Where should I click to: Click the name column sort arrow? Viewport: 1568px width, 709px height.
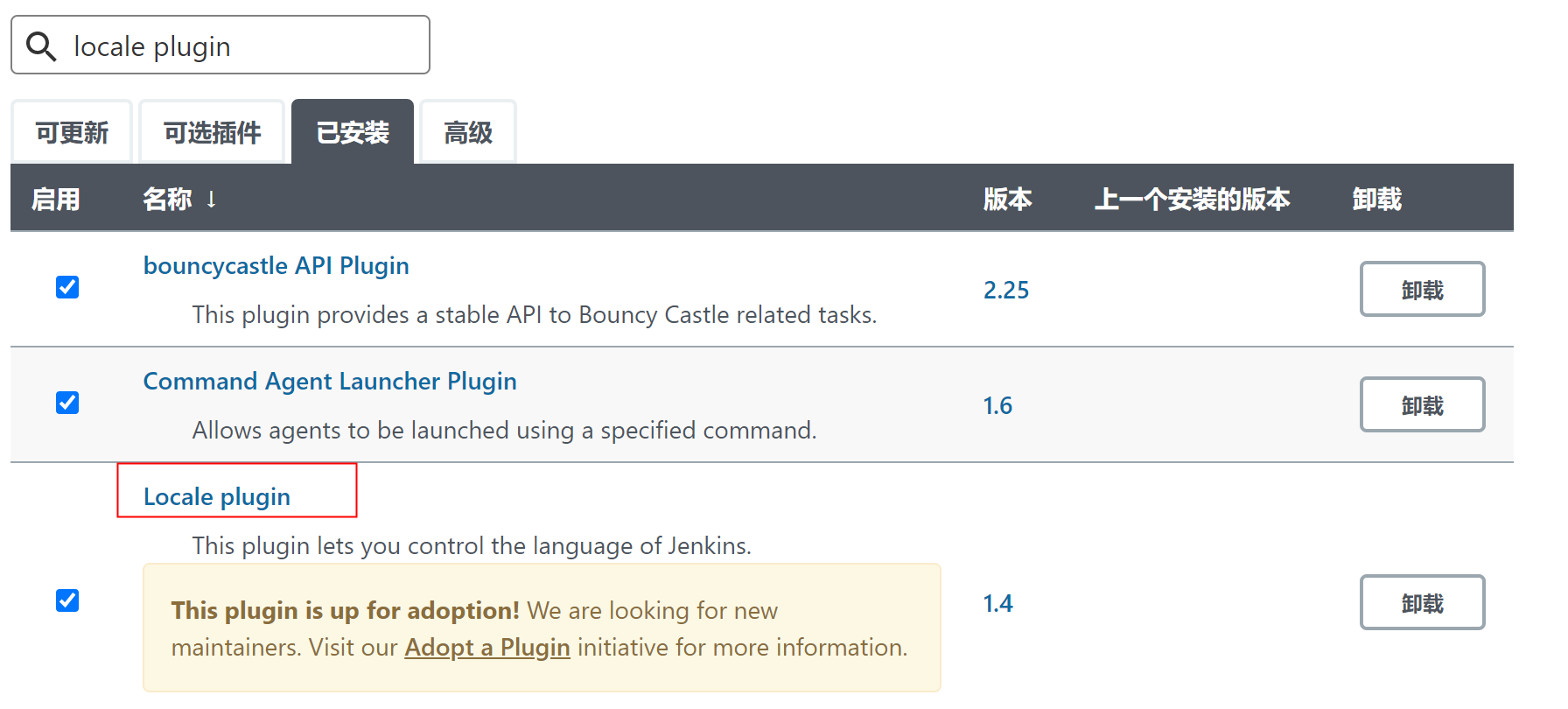[x=211, y=200]
